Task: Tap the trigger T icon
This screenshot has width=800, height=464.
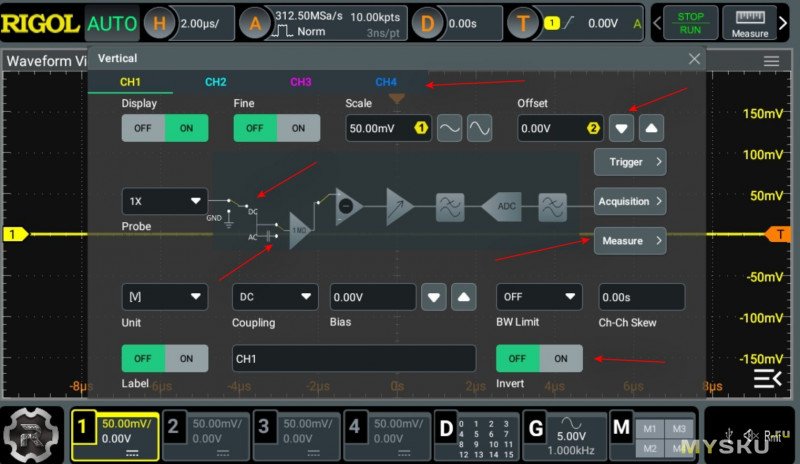Action: 521,23
